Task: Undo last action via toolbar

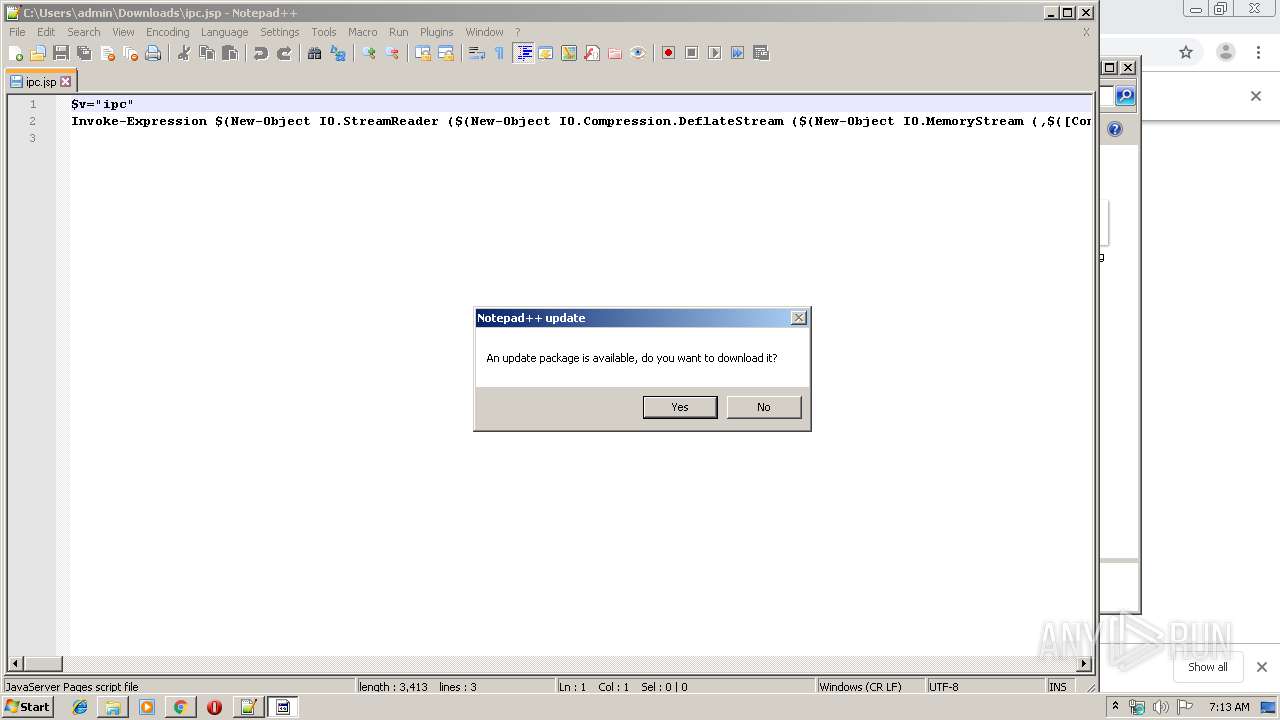Action: [x=261, y=53]
